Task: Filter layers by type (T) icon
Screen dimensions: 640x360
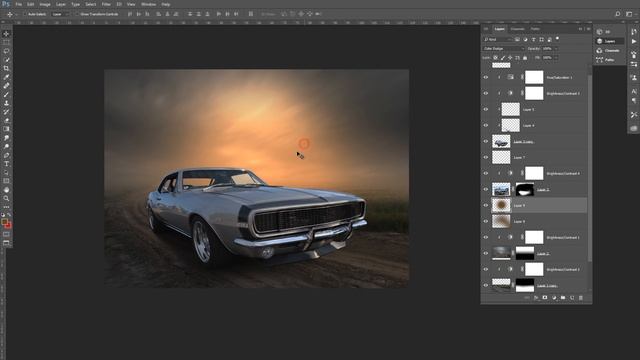Action: coord(533,40)
